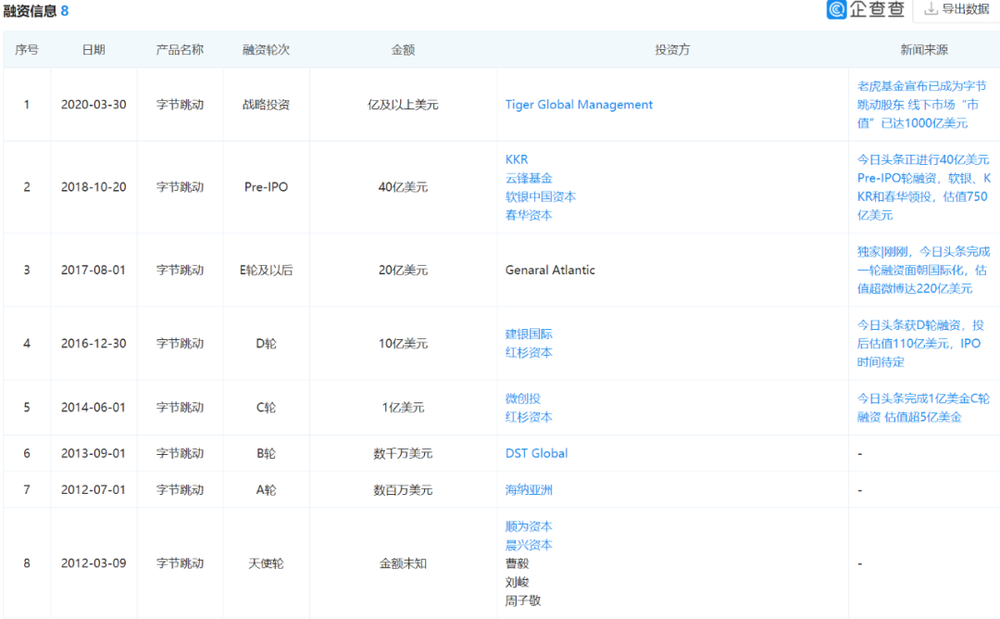Viewport: 1000px width, 619px height.
Task: Open Tiger Global Management investor link
Action: point(579,105)
